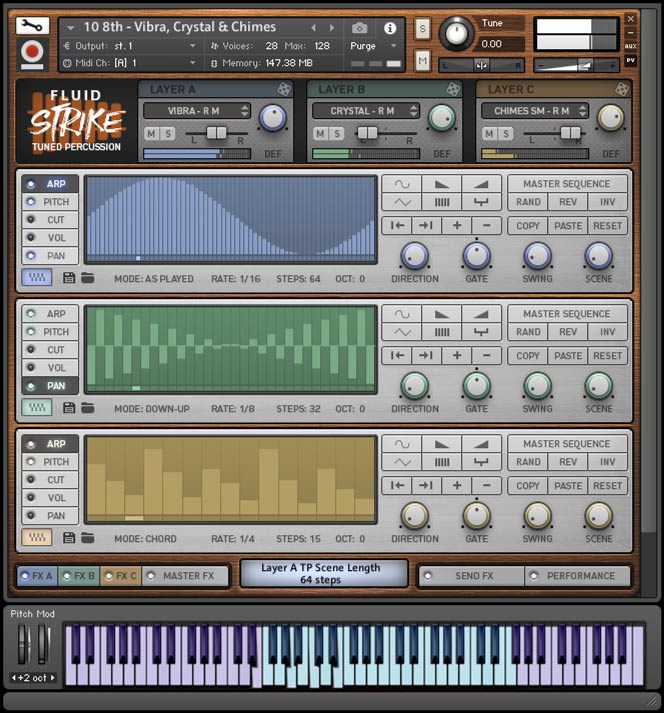
Task: Open Layer B CRYSTAL - R M instrument selector
Action: 365,111
